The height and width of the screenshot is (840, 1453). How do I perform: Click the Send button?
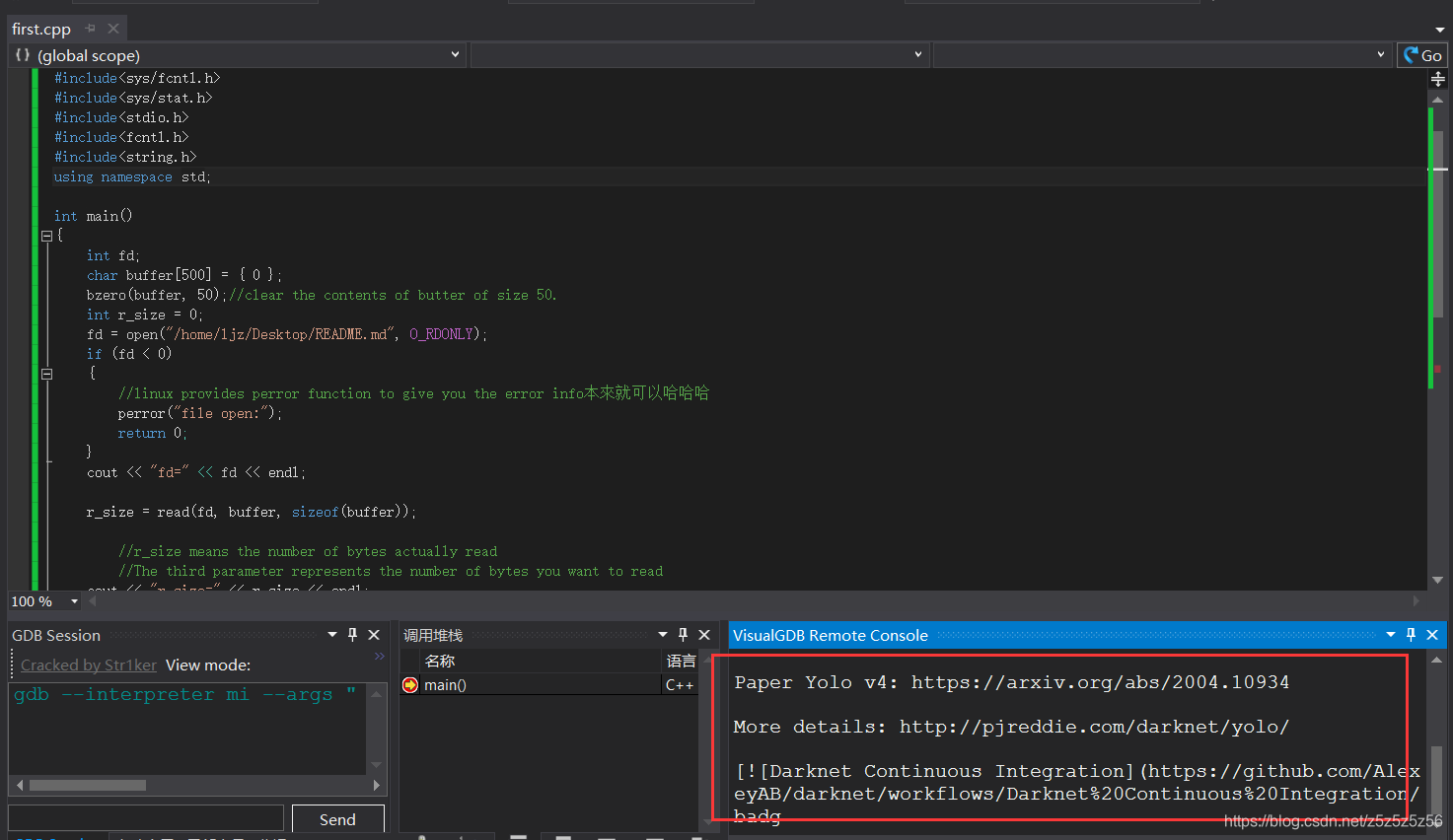pos(337,819)
